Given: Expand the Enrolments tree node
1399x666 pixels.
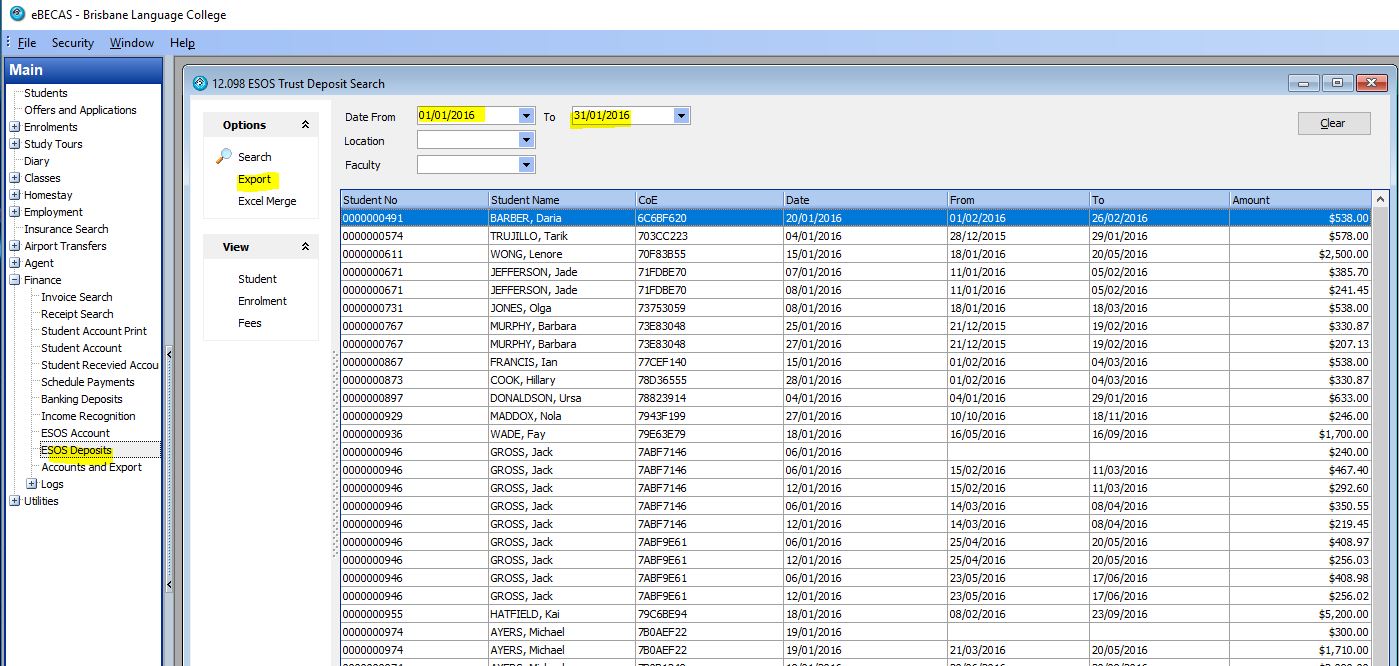Looking at the screenshot, I should [x=15, y=127].
